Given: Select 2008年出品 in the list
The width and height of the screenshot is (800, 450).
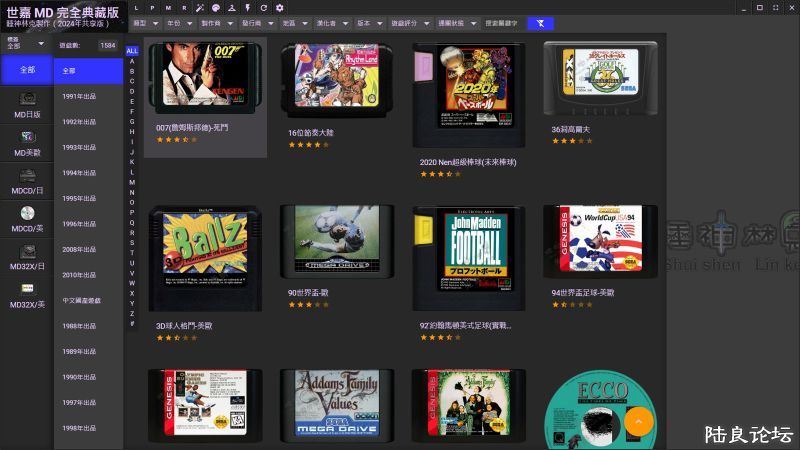Looking at the screenshot, I should coord(89,249).
